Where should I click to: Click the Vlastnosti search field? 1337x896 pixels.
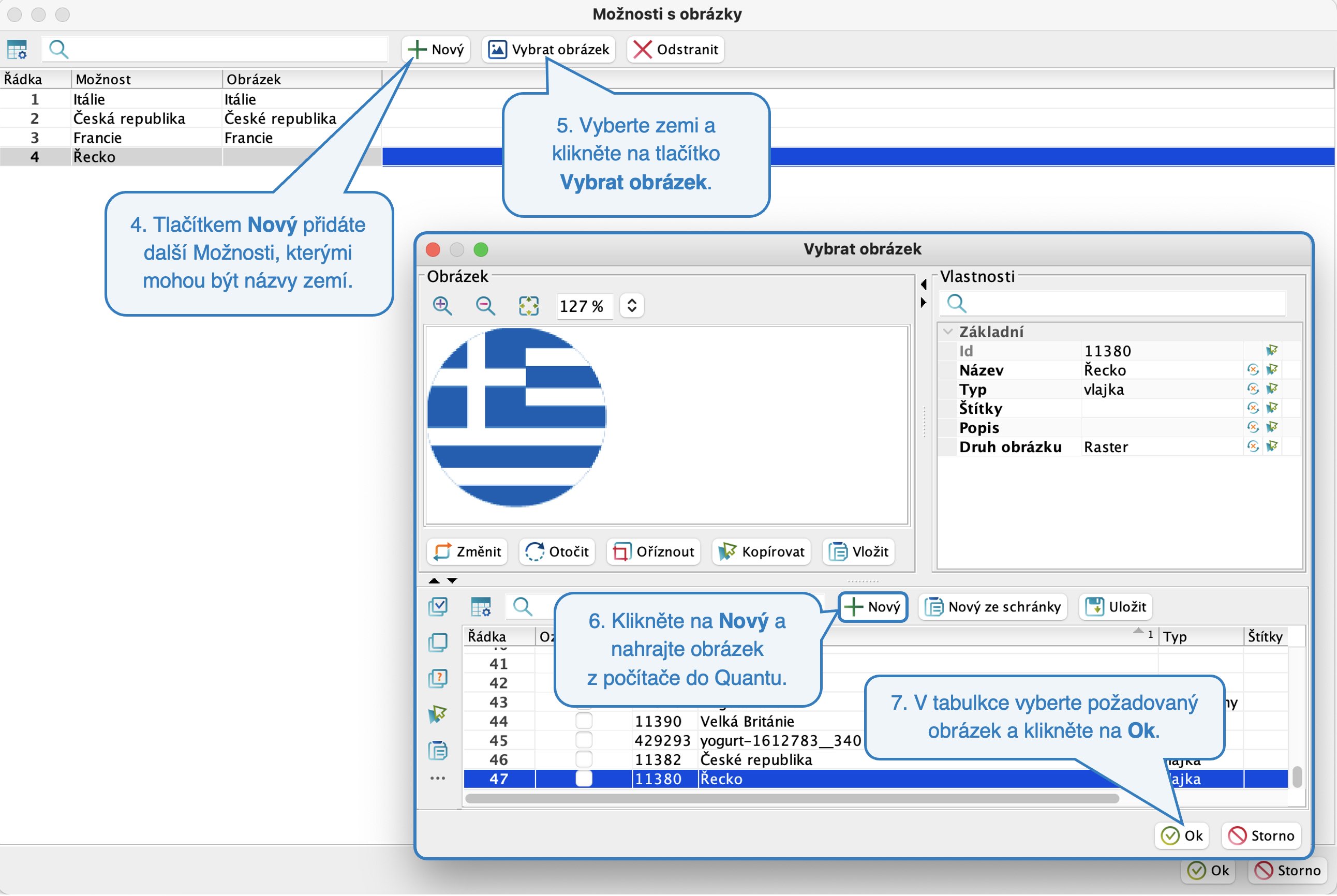[1112, 304]
